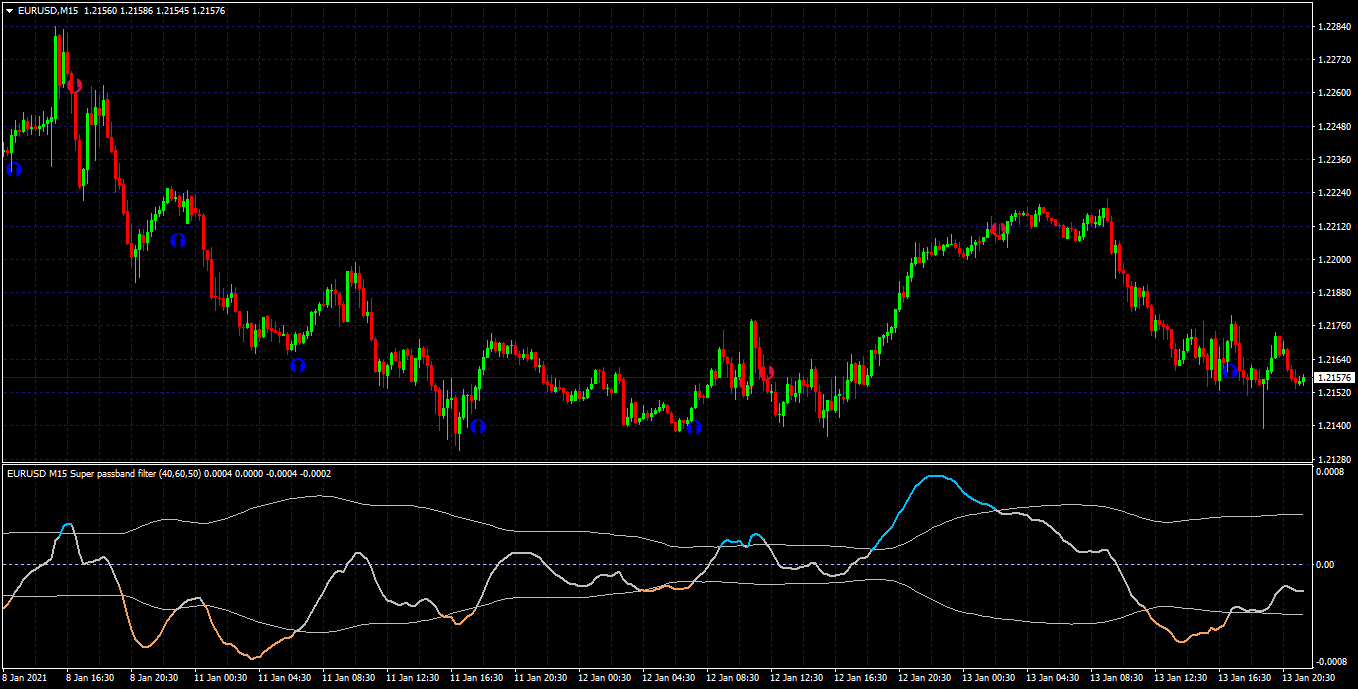Open the chart dropdown triangle beside EURUSD,M15
This screenshot has height=689, width=1358.
point(9,10)
